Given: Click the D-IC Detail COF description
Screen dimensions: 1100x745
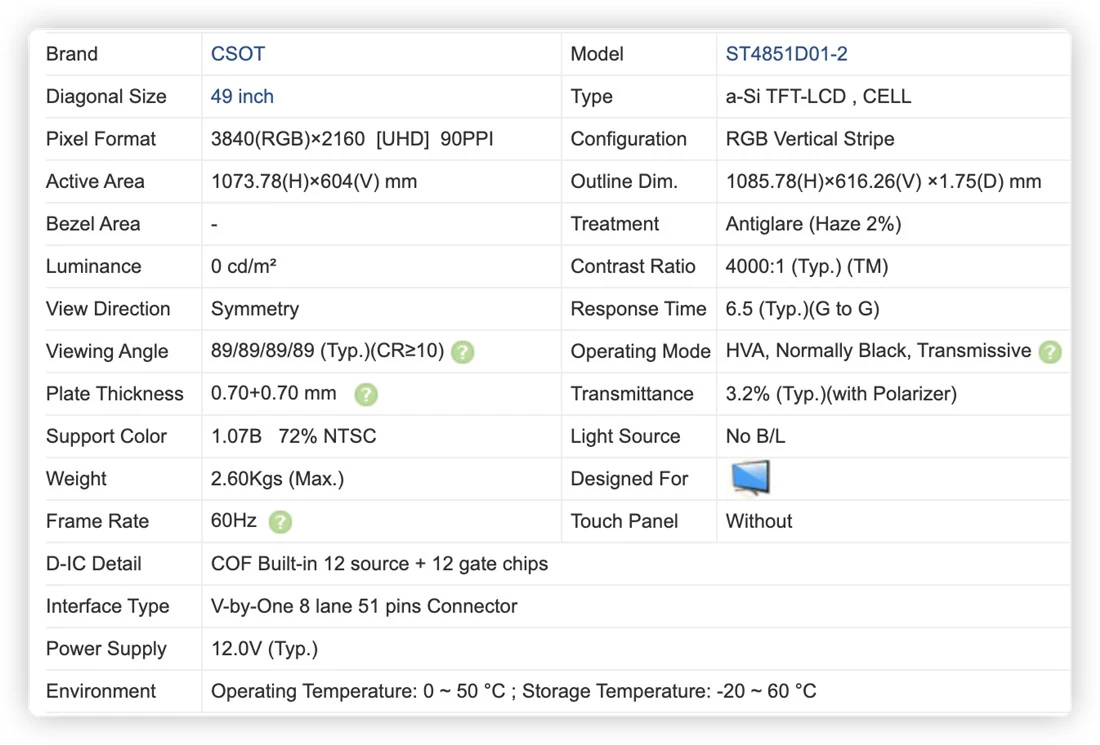Looking at the screenshot, I should [x=379, y=564].
